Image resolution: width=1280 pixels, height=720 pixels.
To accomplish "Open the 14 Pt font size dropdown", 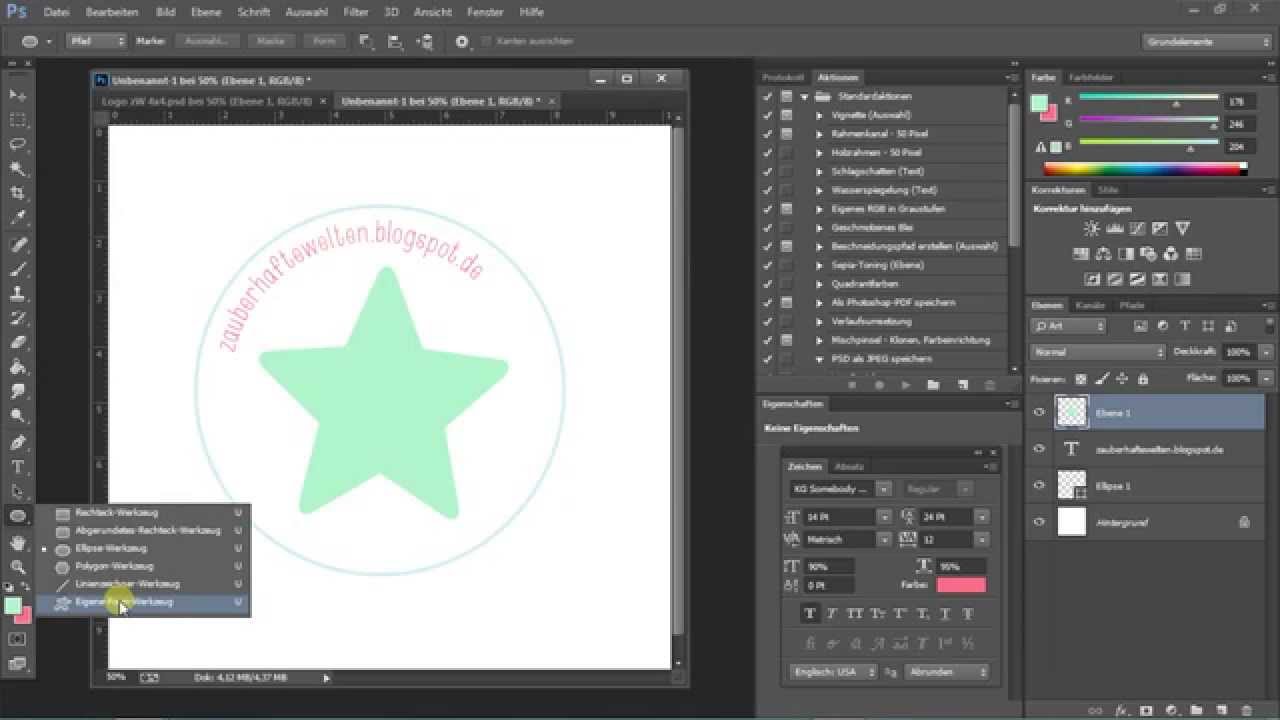I will coord(884,517).
